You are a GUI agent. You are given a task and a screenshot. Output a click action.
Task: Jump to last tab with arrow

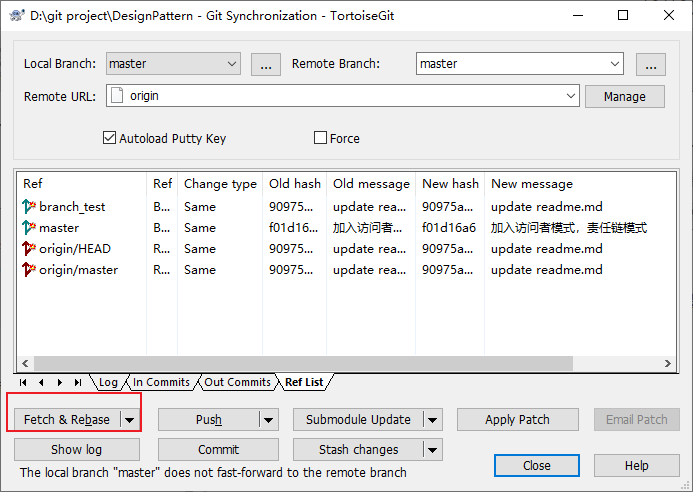click(78, 382)
